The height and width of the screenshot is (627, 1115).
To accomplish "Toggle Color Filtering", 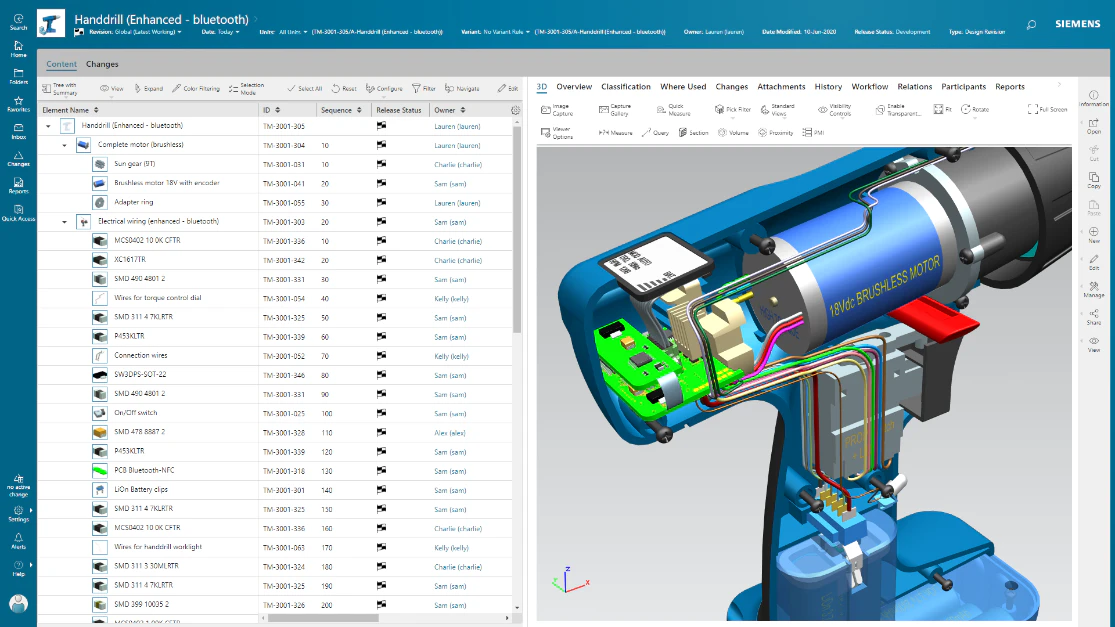I will 196,89.
